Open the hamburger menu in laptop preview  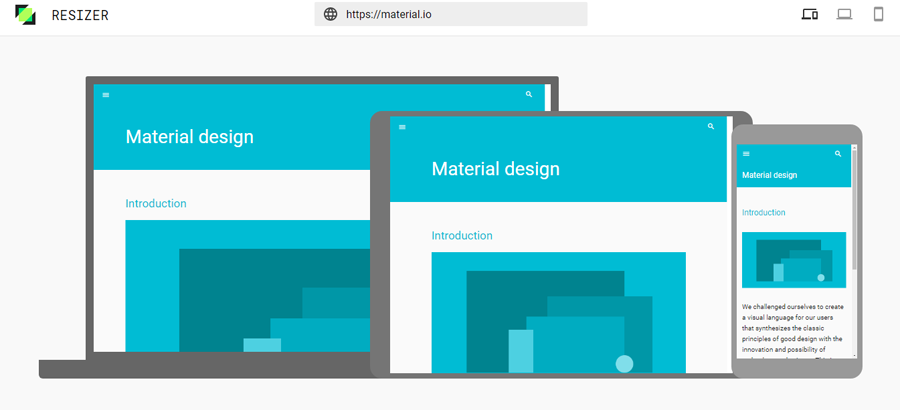106,95
